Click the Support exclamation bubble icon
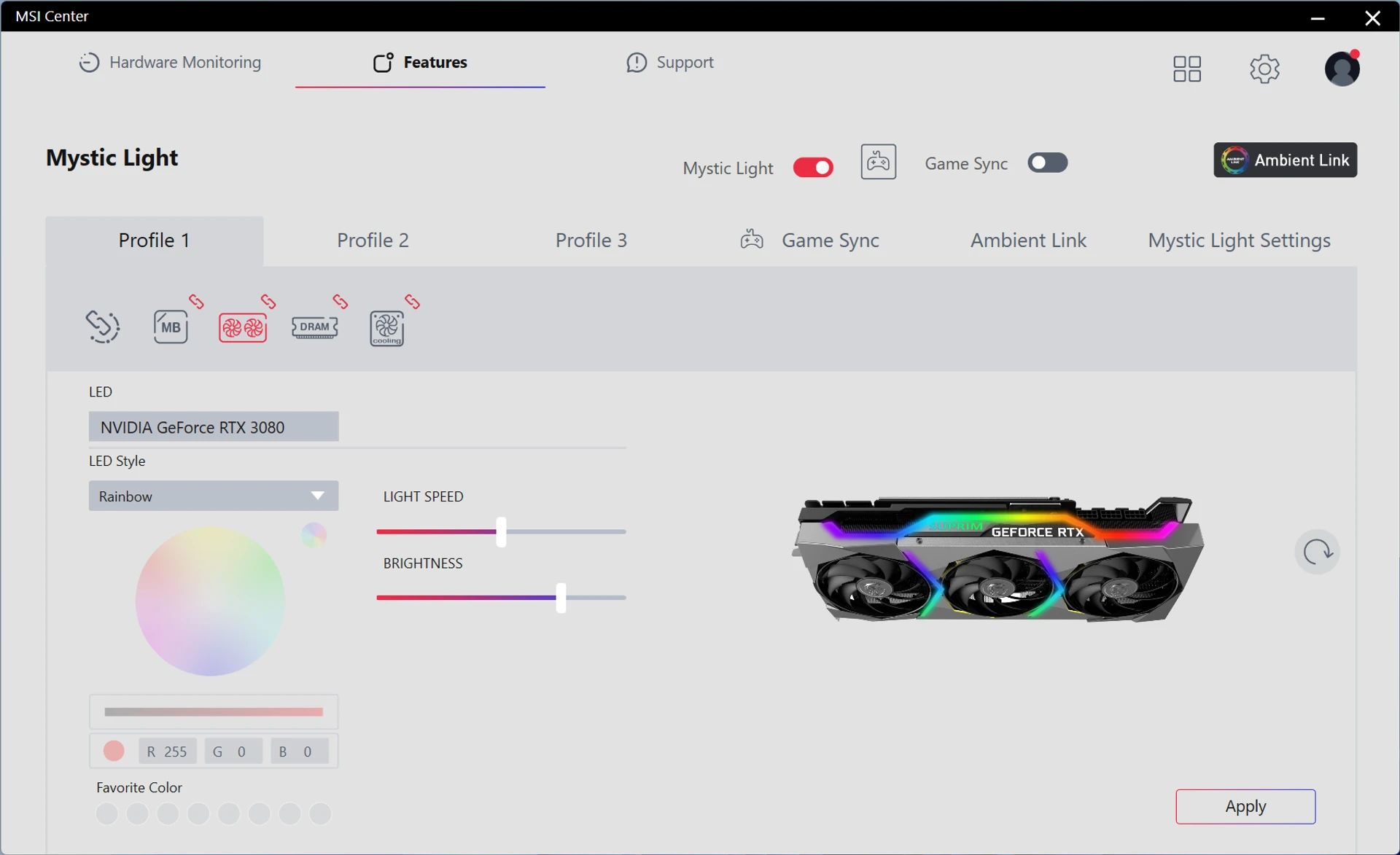This screenshot has width=1400, height=855. [x=637, y=63]
